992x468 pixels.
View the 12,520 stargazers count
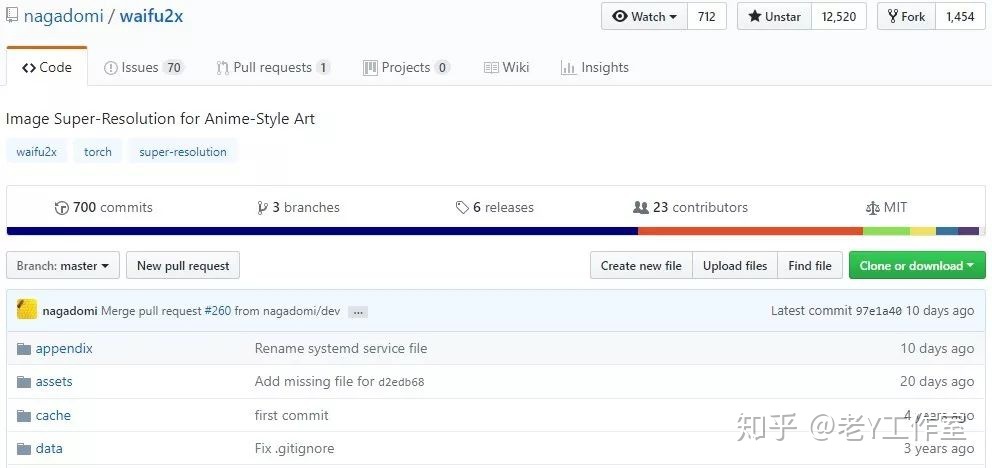pos(839,16)
